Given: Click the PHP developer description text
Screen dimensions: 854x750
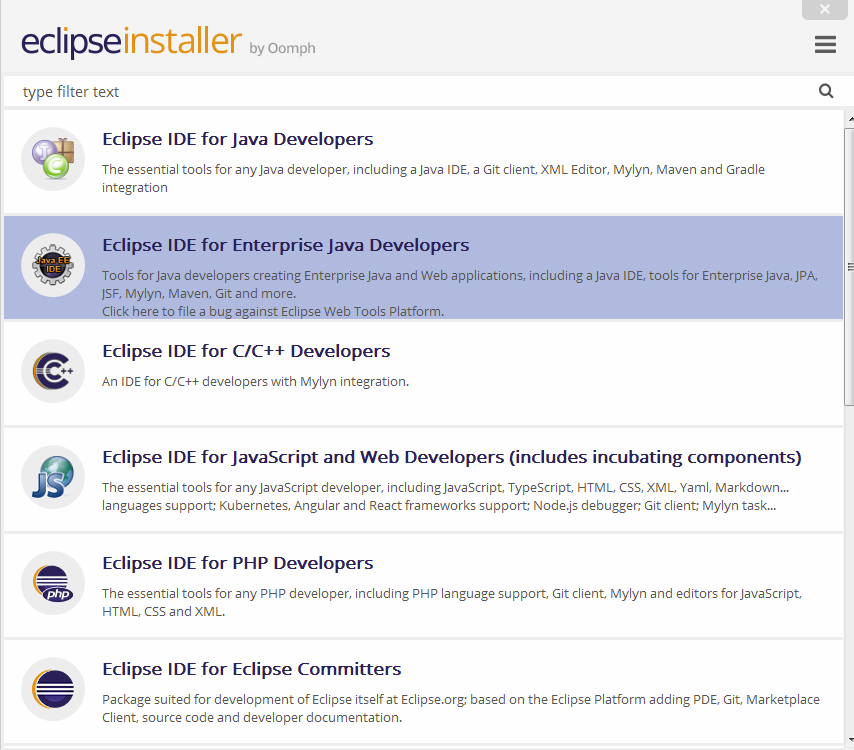Looking at the screenshot, I should click(x=452, y=602).
